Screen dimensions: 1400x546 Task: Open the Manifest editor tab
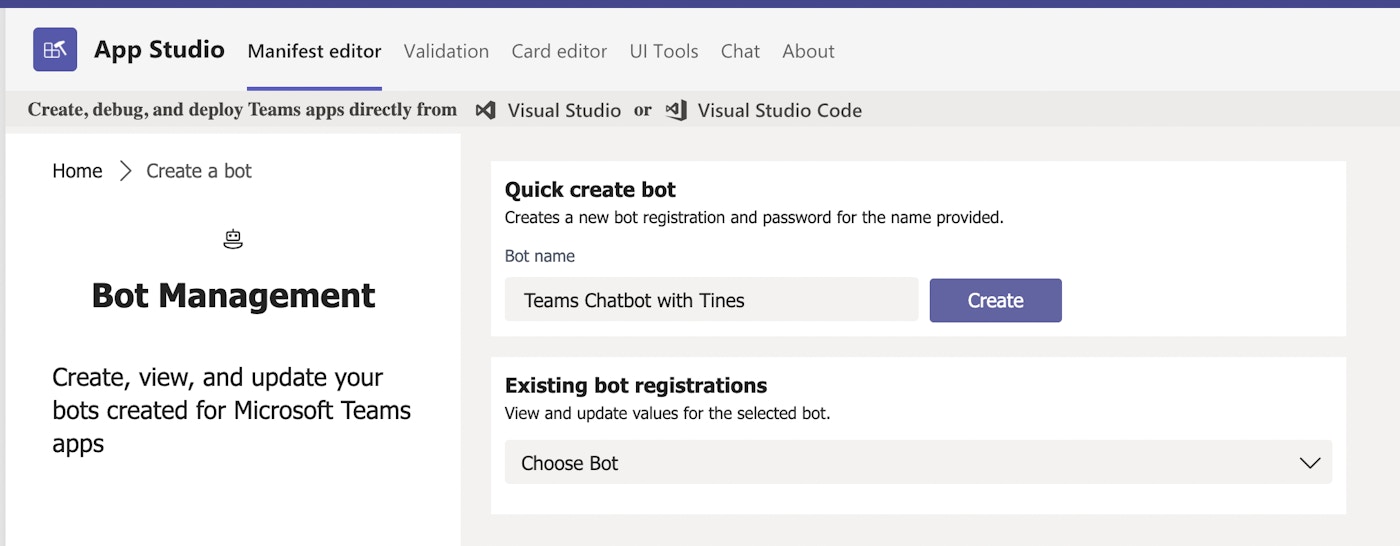coord(314,51)
